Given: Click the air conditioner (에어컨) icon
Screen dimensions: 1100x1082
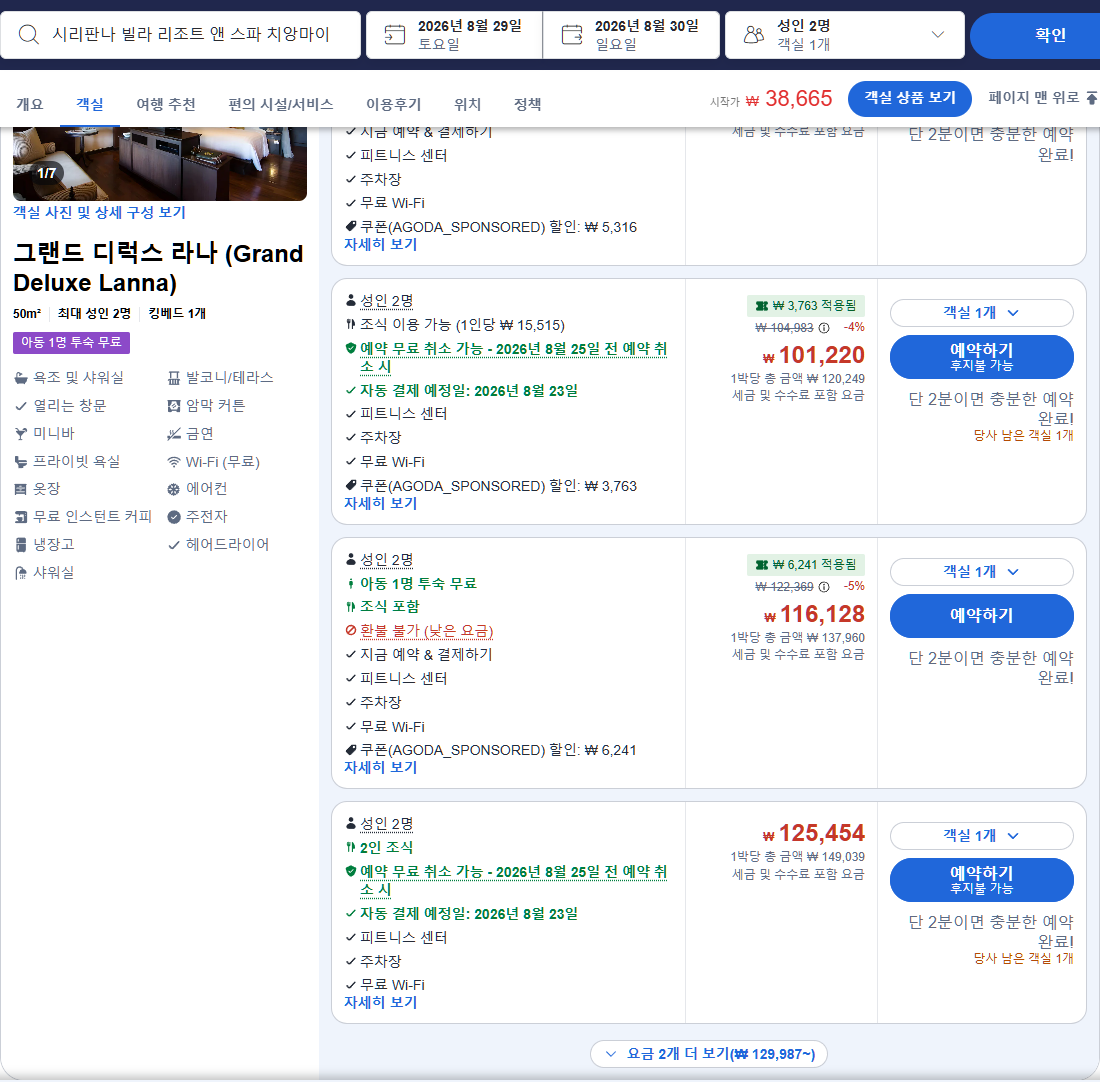Looking at the screenshot, I should pos(174,489).
